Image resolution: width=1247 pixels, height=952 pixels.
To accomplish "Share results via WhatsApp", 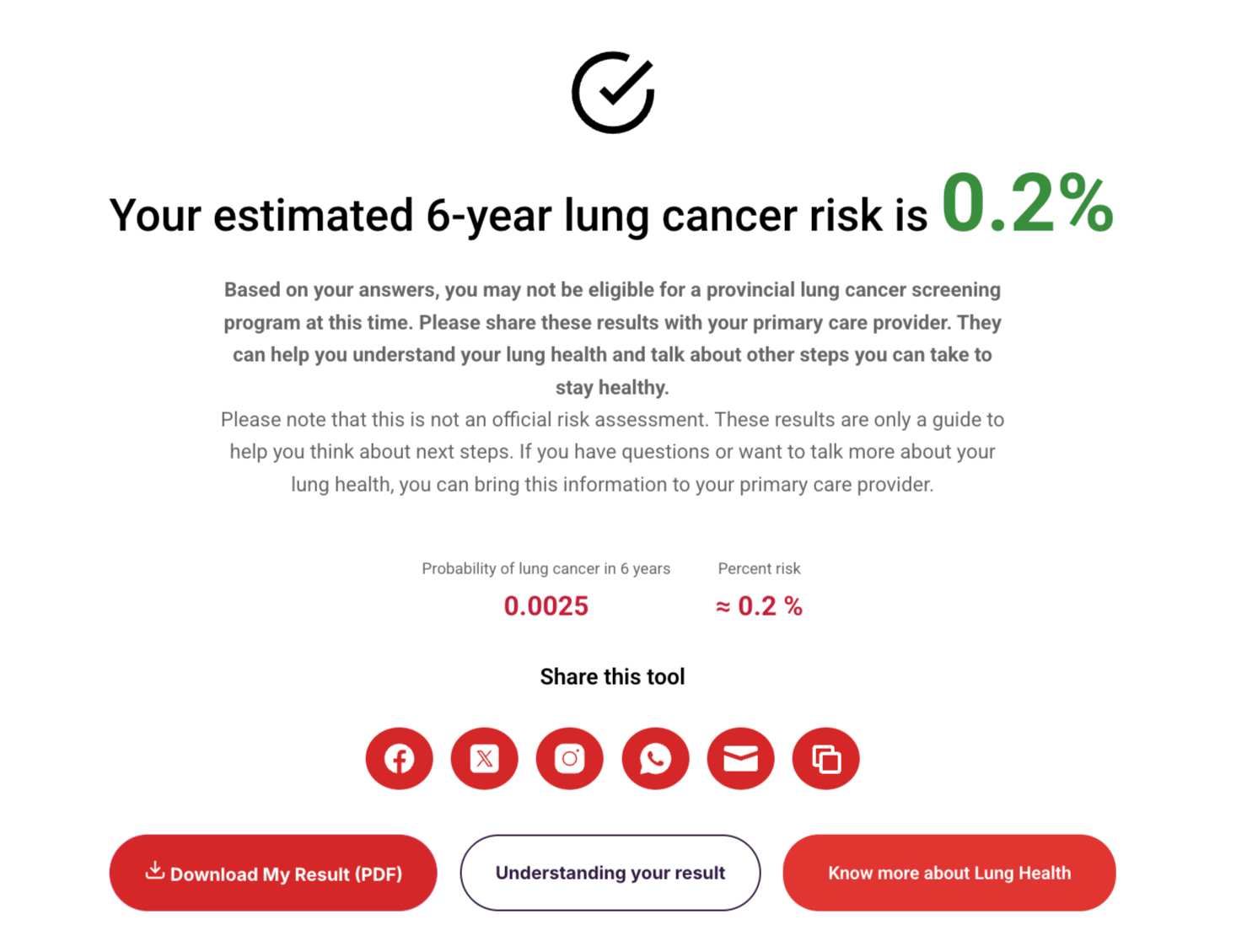I will (x=655, y=758).
